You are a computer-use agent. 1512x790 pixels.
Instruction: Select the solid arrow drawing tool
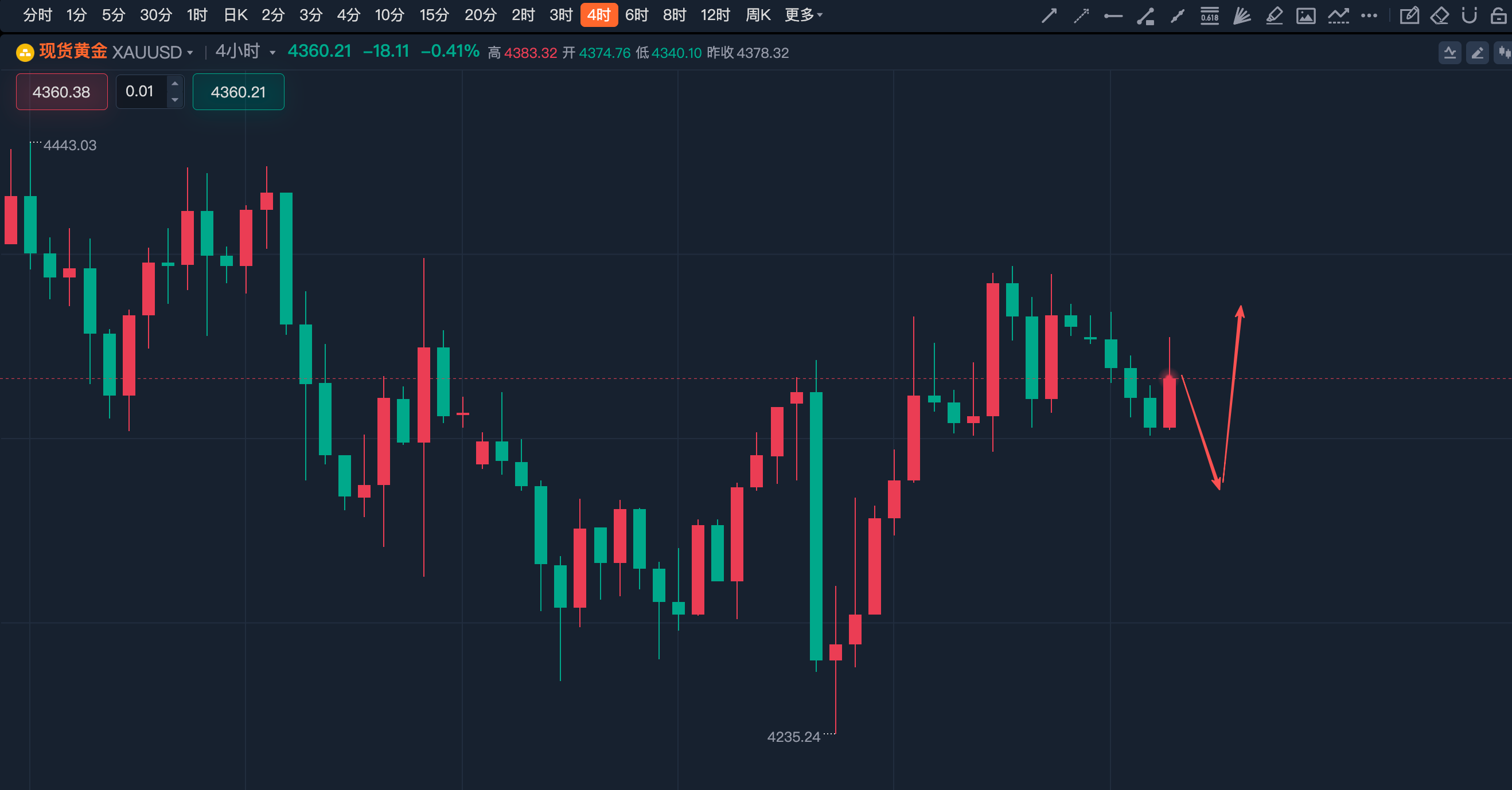[x=1049, y=16]
